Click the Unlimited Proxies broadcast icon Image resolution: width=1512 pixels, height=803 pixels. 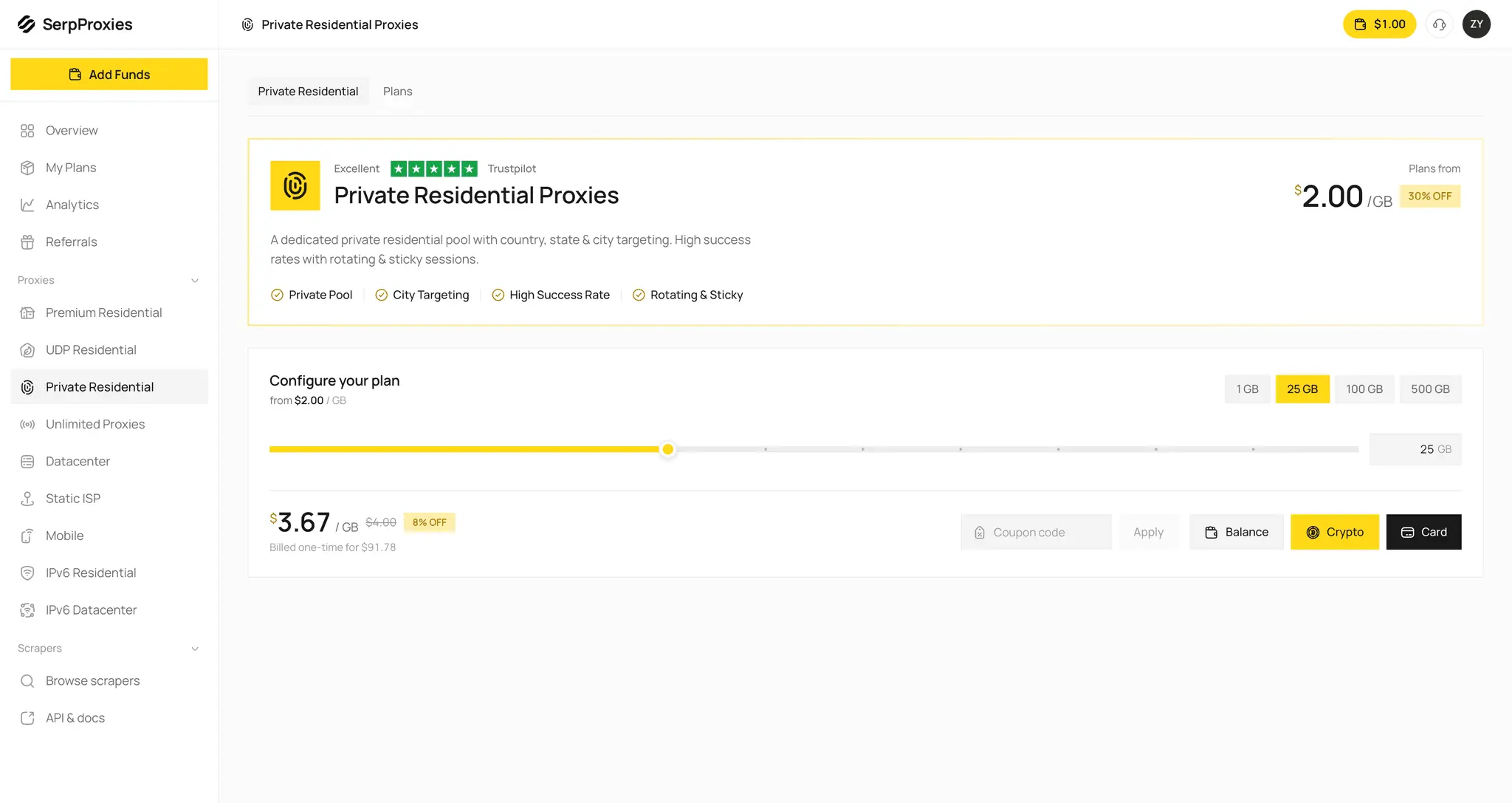[x=27, y=424]
